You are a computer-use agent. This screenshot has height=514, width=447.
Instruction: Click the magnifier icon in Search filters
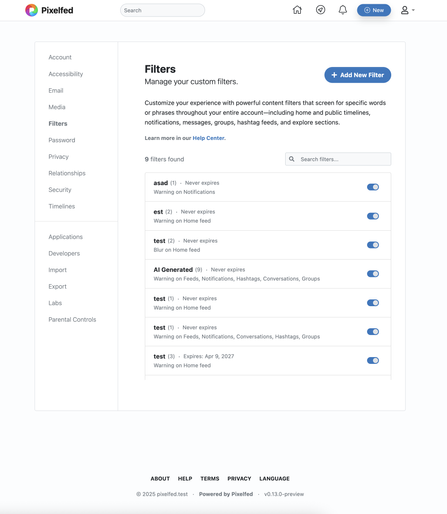coord(292,159)
